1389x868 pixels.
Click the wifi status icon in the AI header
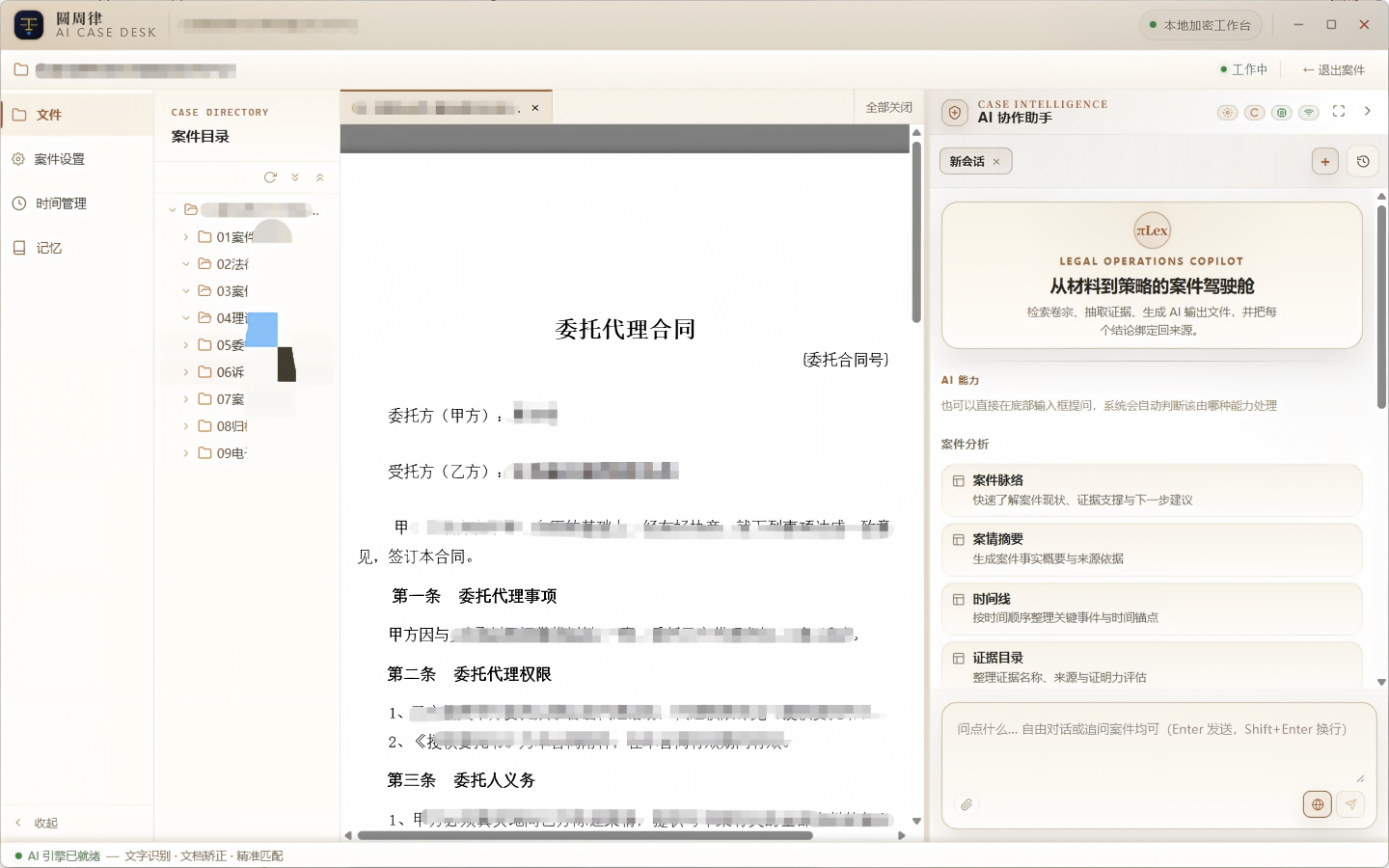1309,113
